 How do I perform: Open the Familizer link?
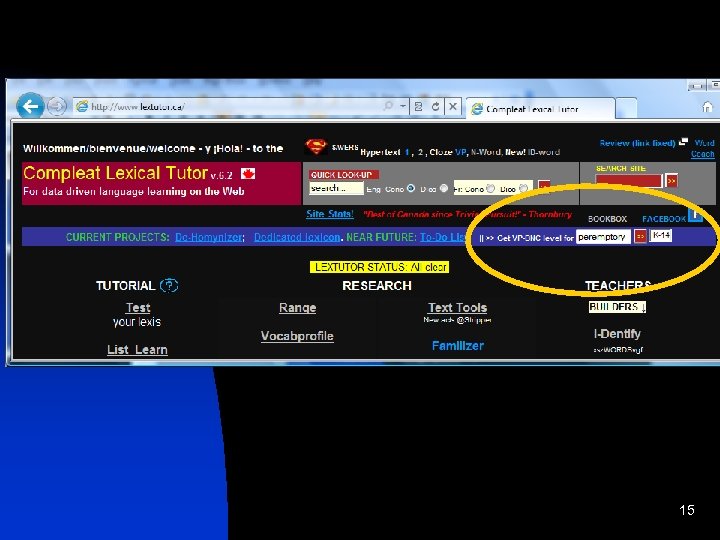point(458,345)
